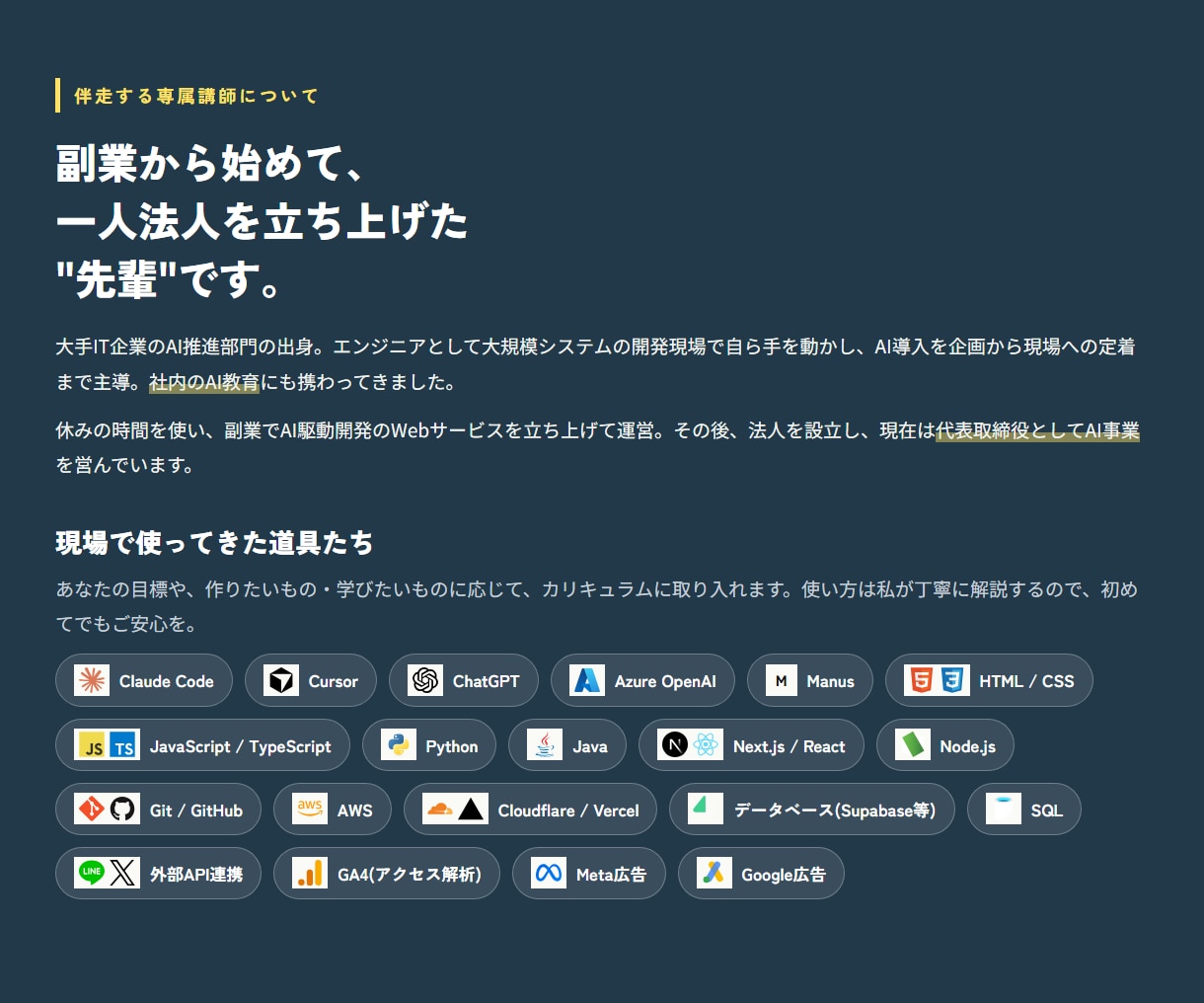
Task: Click the Azure OpenAI label text
Action: click(x=665, y=681)
